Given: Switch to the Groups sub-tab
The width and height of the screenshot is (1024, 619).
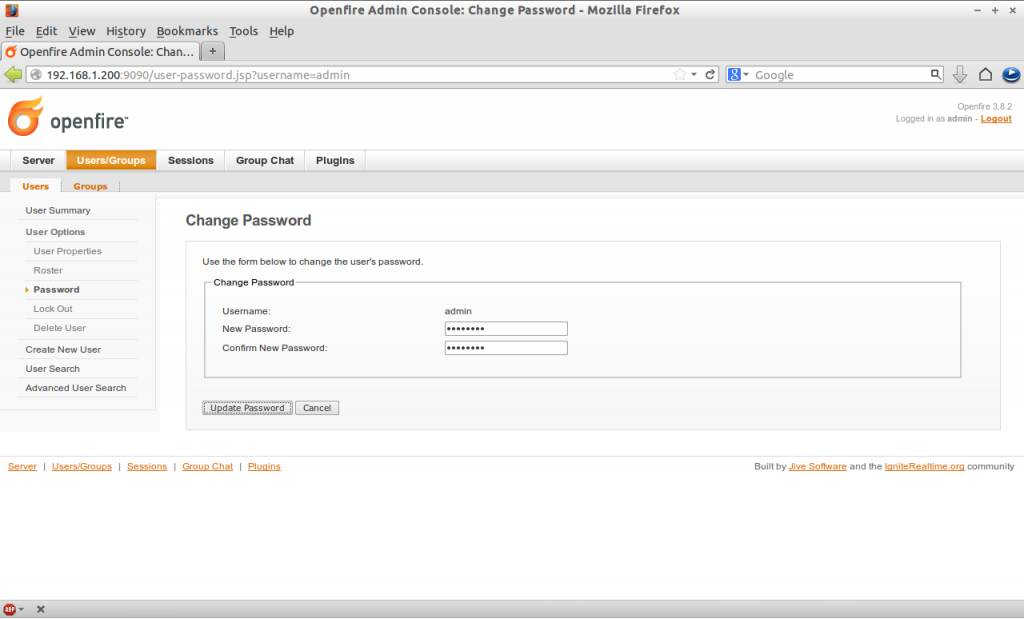Looking at the screenshot, I should 90,186.
